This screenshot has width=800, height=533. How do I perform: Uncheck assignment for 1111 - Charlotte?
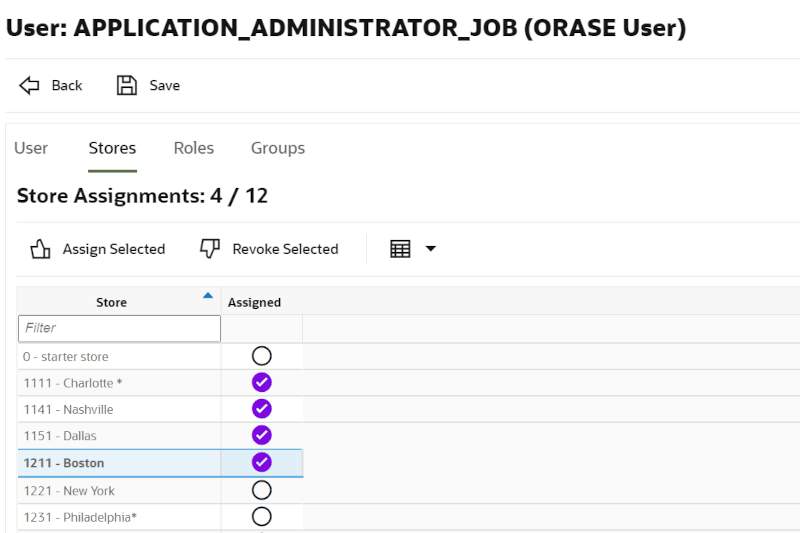(262, 383)
